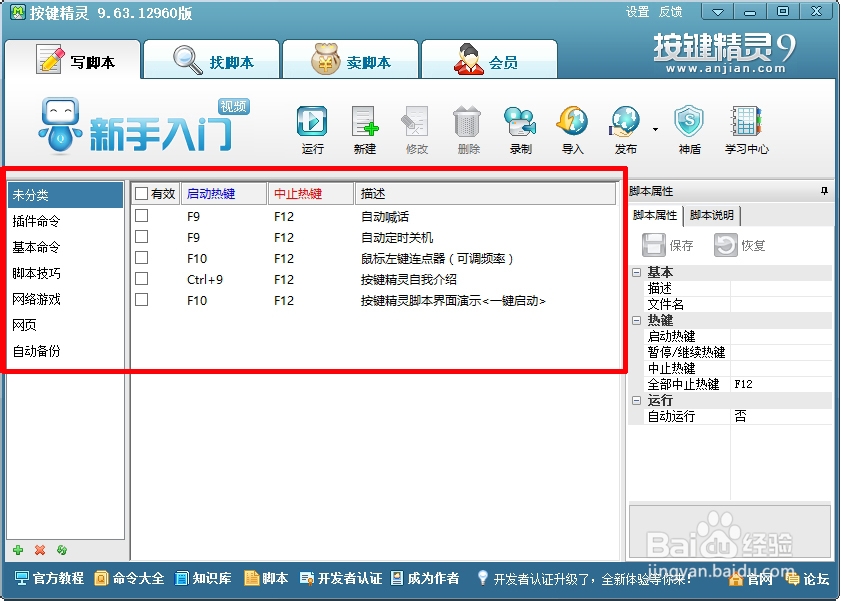This screenshot has height=601, width=842.
Task: Toggle the 有效 header checkbox
Action: pyautogui.click(x=141, y=194)
